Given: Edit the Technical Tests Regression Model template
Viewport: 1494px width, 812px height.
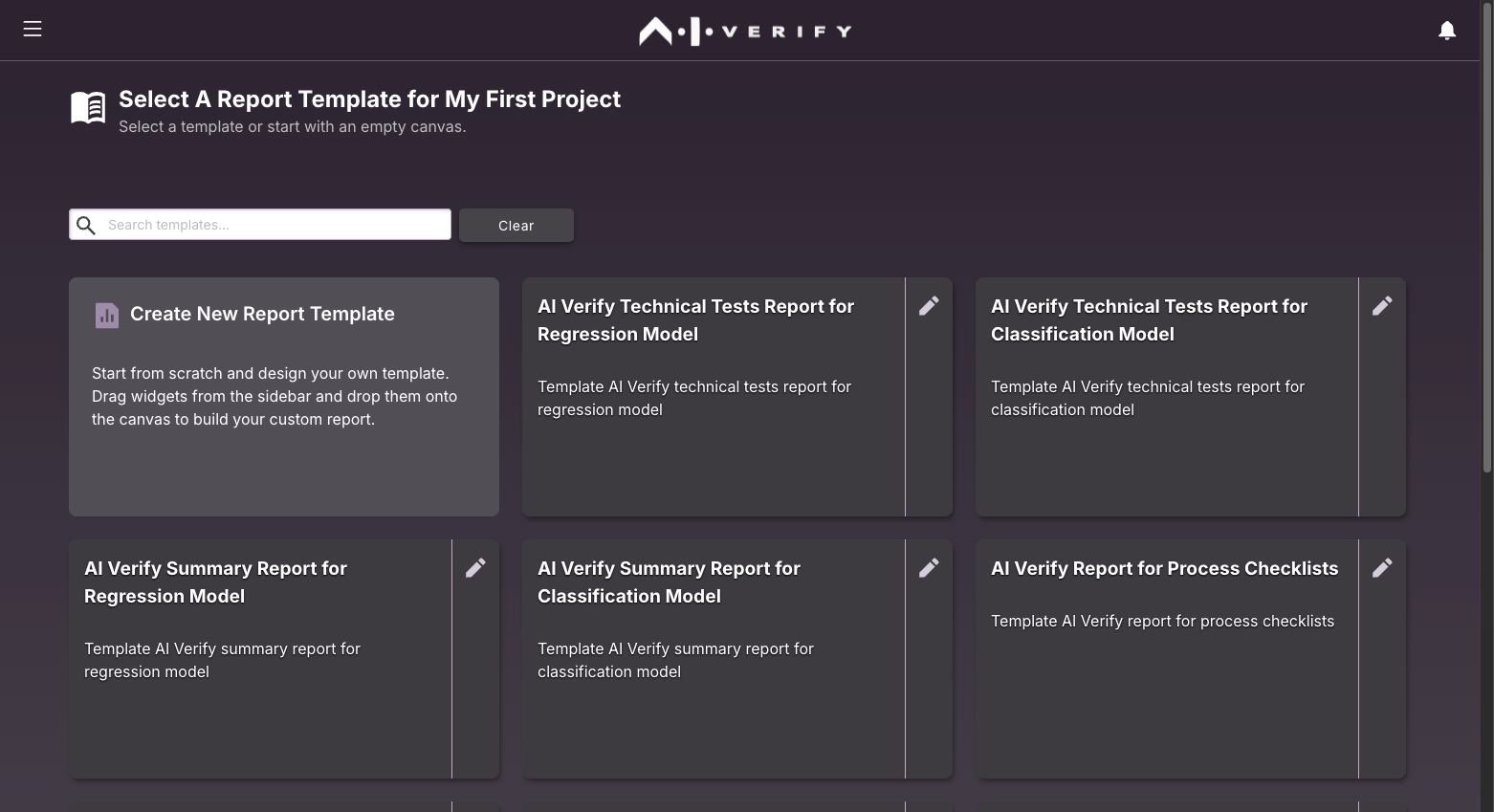Looking at the screenshot, I should 929,306.
